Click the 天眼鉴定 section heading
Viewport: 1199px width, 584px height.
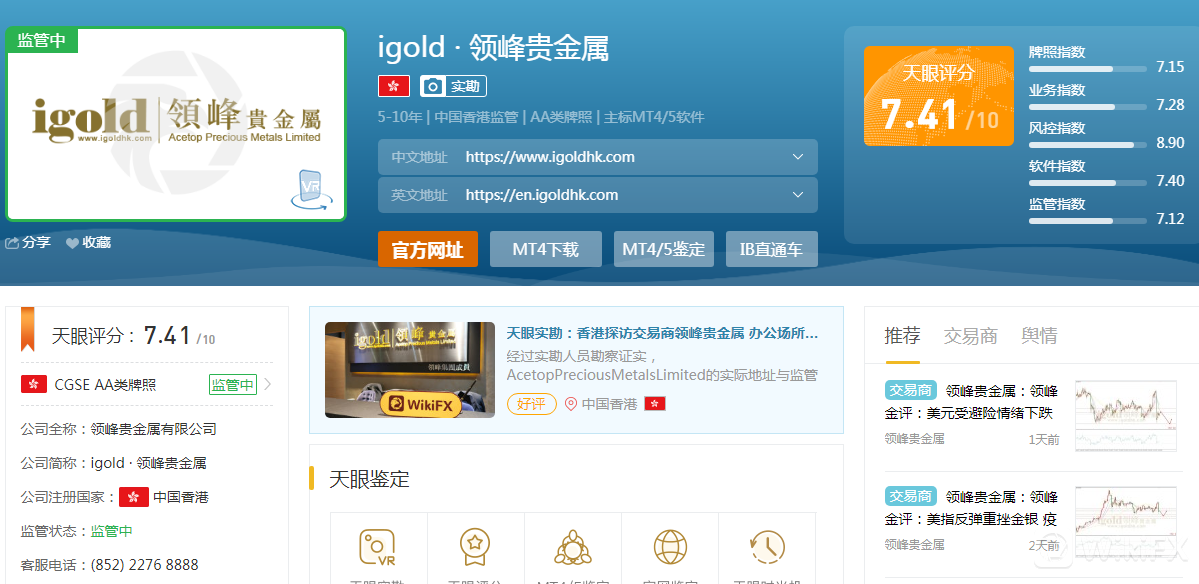point(369,479)
